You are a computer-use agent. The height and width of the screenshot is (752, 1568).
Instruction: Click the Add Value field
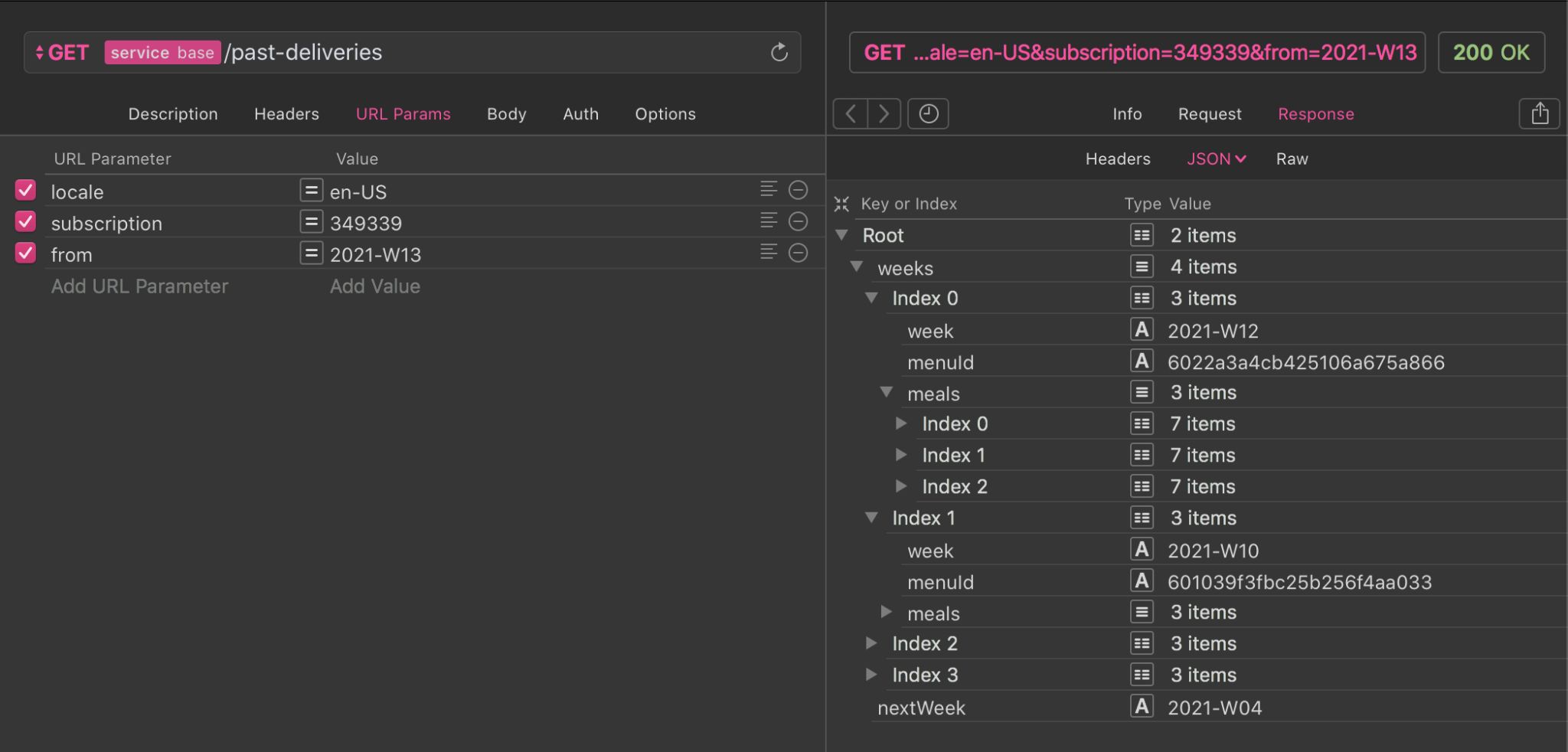pos(374,286)
